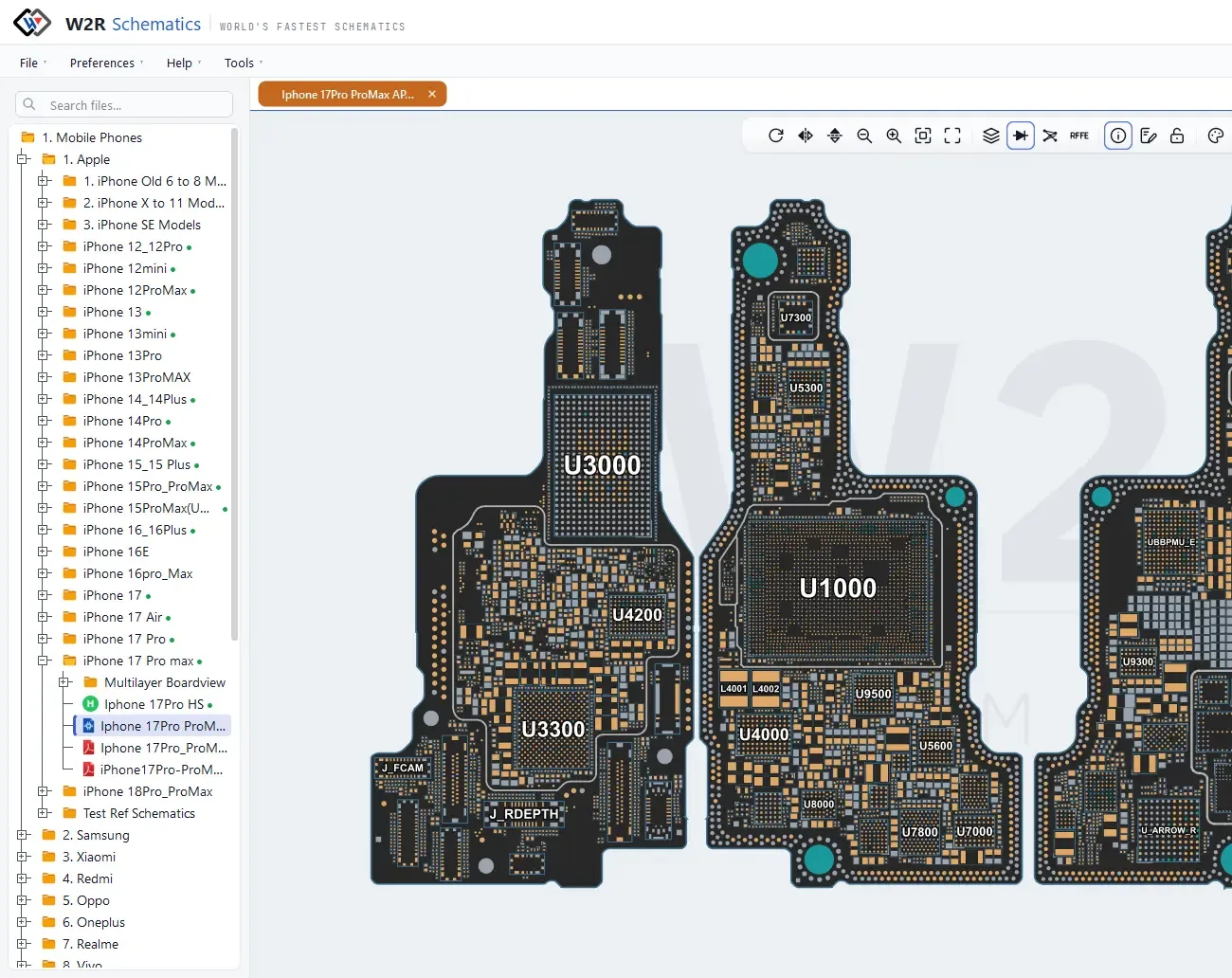Select the iPhone 15Pro_ProMax folder

(141, 486)
